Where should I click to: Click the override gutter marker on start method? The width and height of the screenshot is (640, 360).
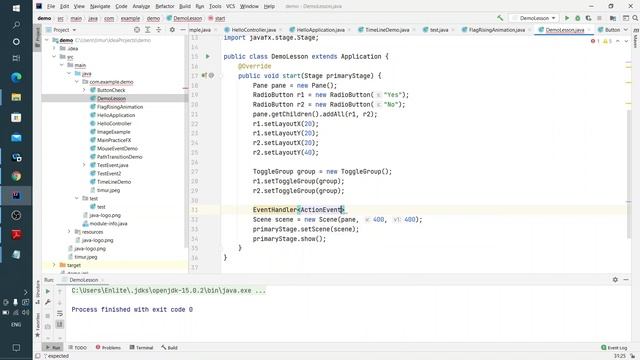point(204,76)
